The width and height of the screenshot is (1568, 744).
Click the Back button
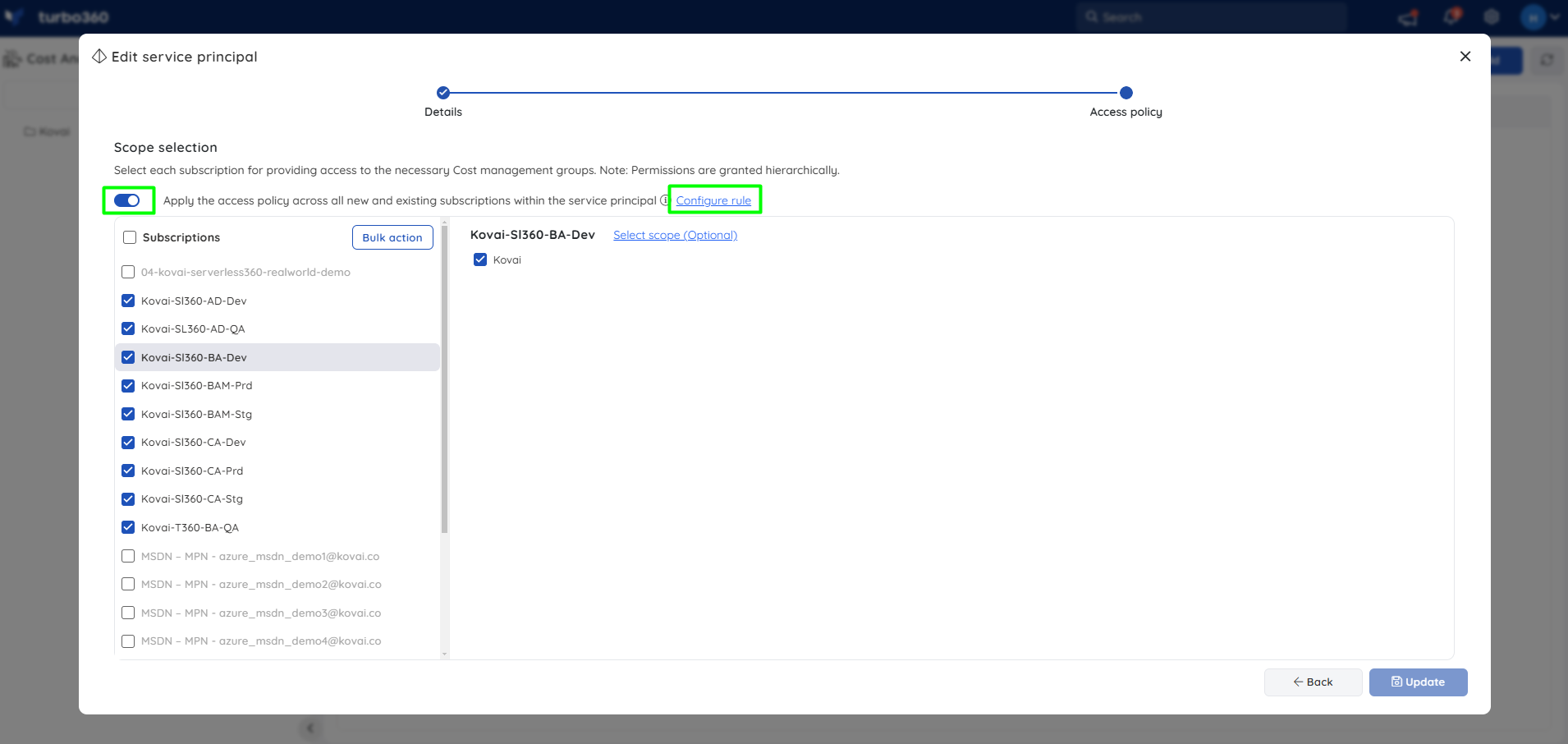click(x=1313, y=682)
